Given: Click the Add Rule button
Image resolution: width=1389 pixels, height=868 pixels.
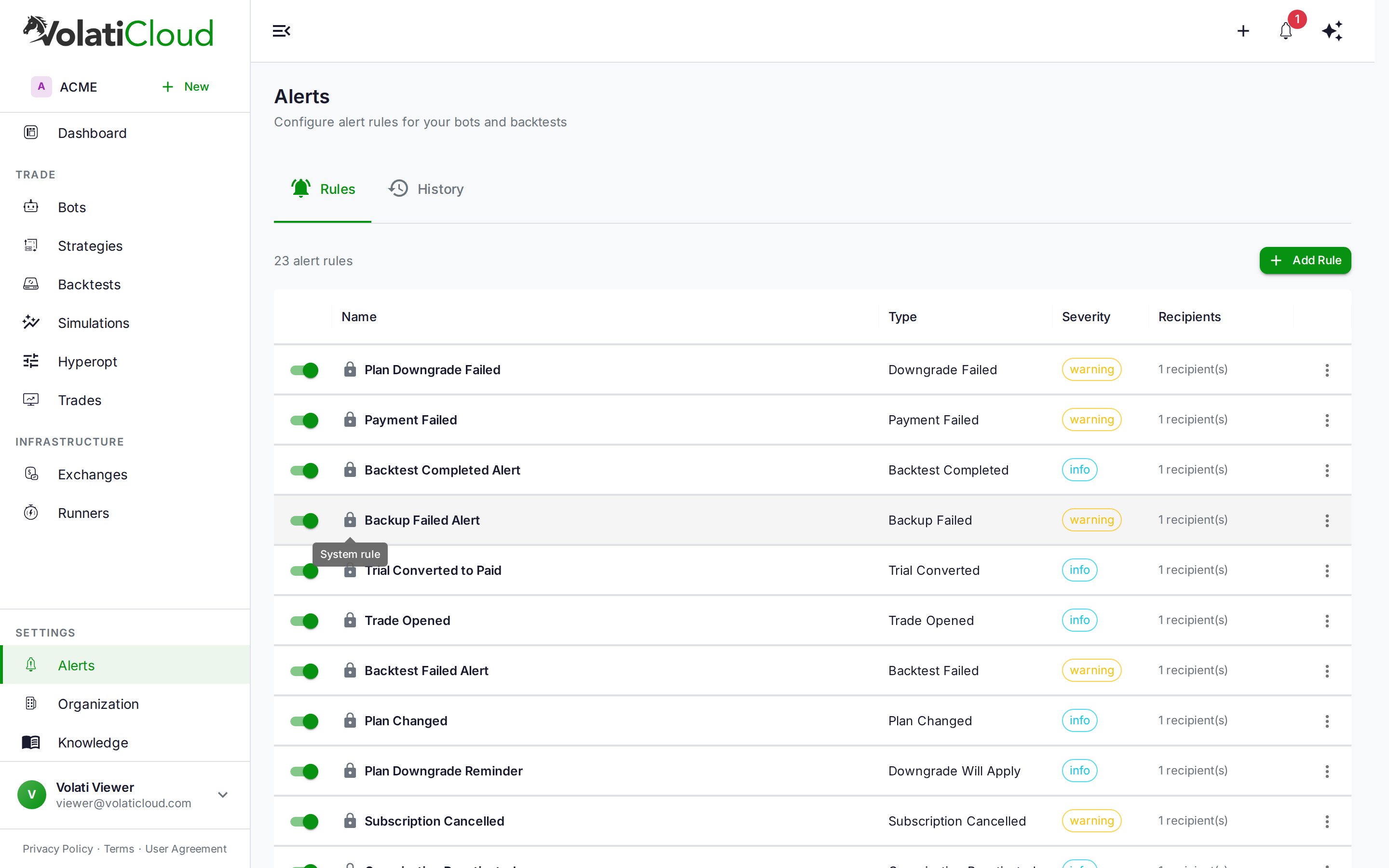Looking at the screenshot, I should coord(1305,260).
